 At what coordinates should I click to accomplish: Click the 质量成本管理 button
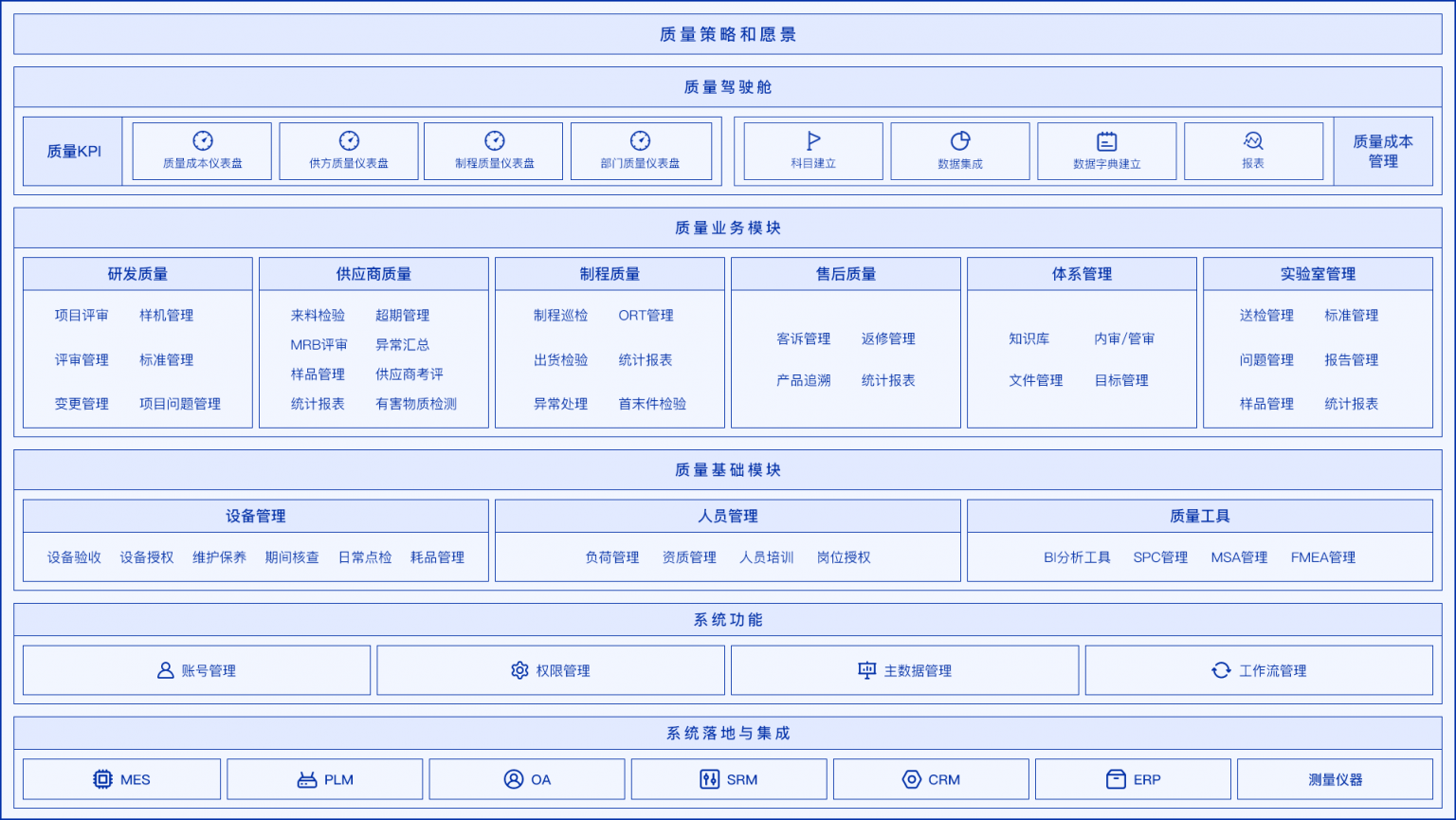[x=1383, y=150]
